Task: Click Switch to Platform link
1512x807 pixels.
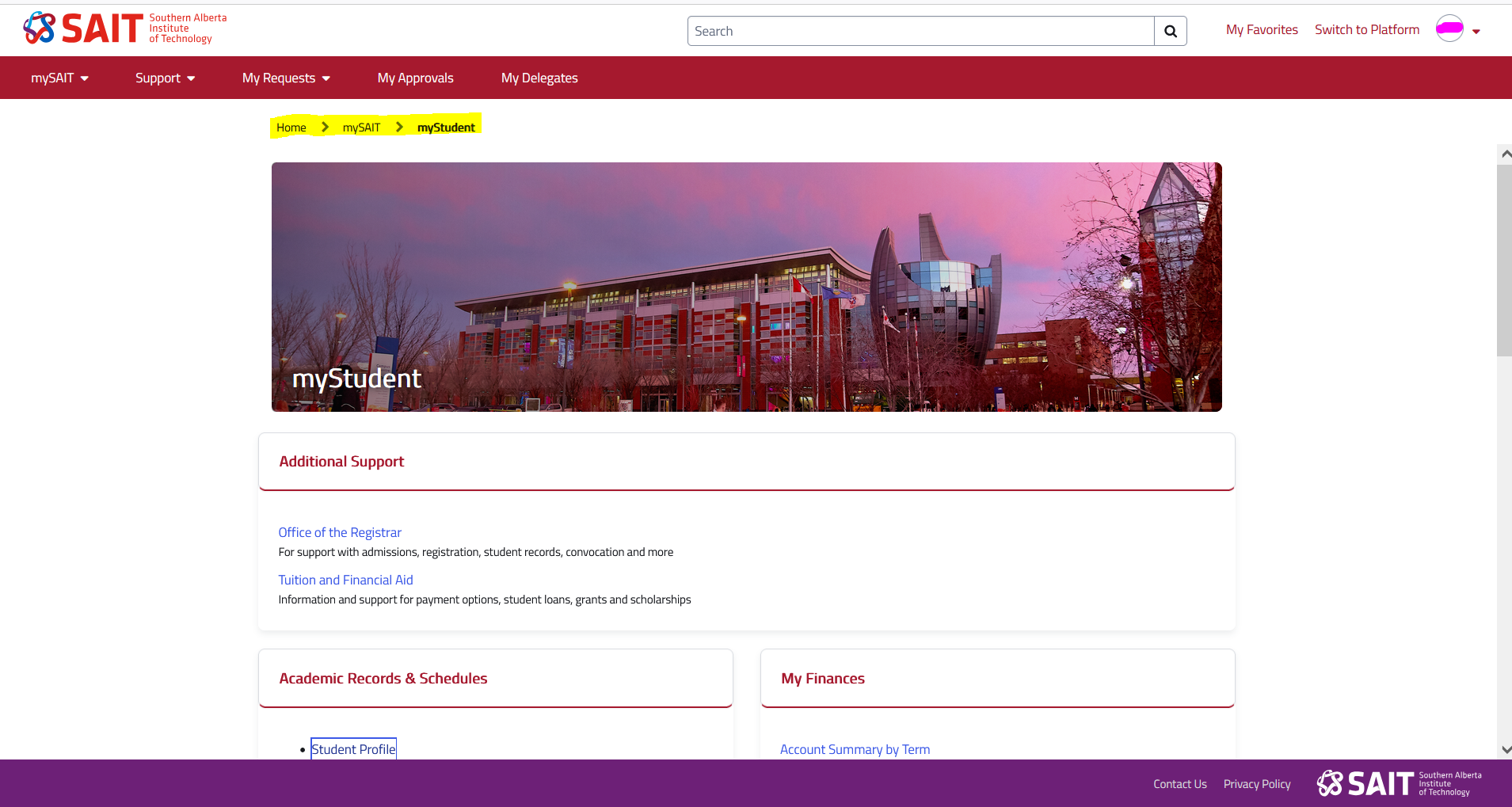Action: tap(1367, 29)
